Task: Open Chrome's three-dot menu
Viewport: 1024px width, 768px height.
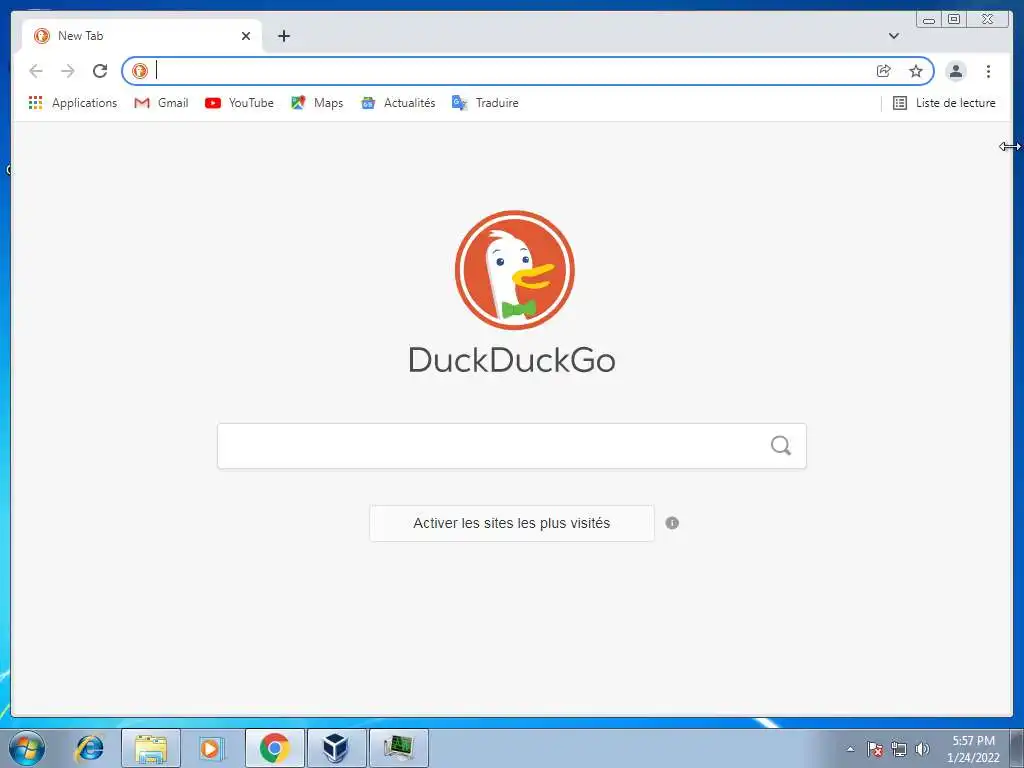Action: (x=988, y=71)
